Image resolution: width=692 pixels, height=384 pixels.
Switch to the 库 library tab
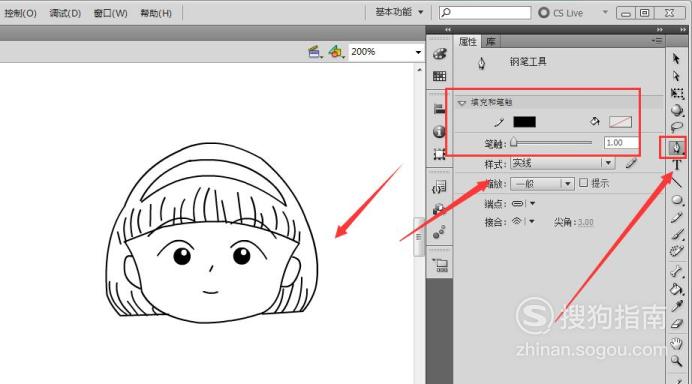pos(490,41)
